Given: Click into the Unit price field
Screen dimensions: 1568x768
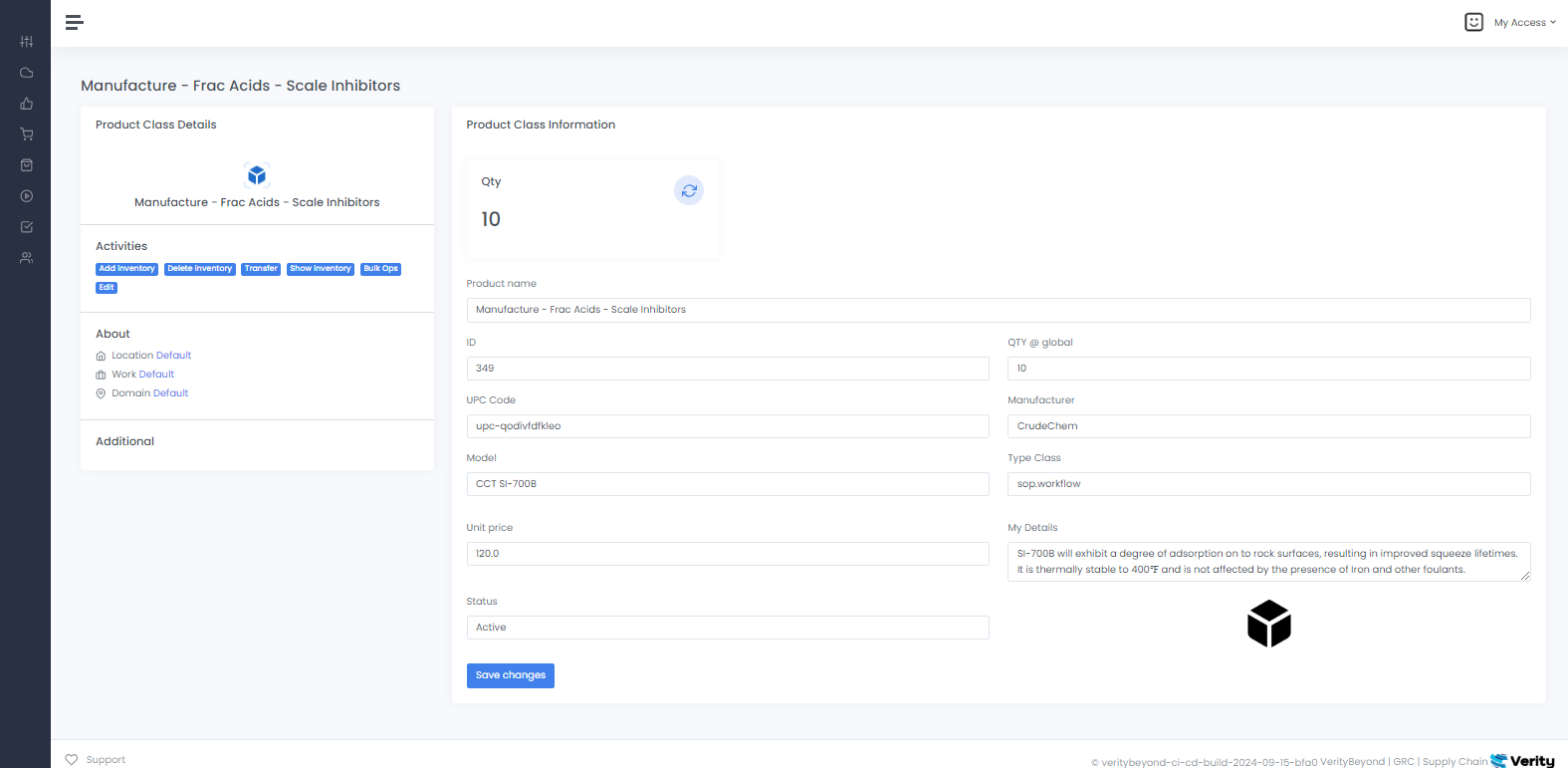Looking at the screenshot, I should click(x=727, y=554).
